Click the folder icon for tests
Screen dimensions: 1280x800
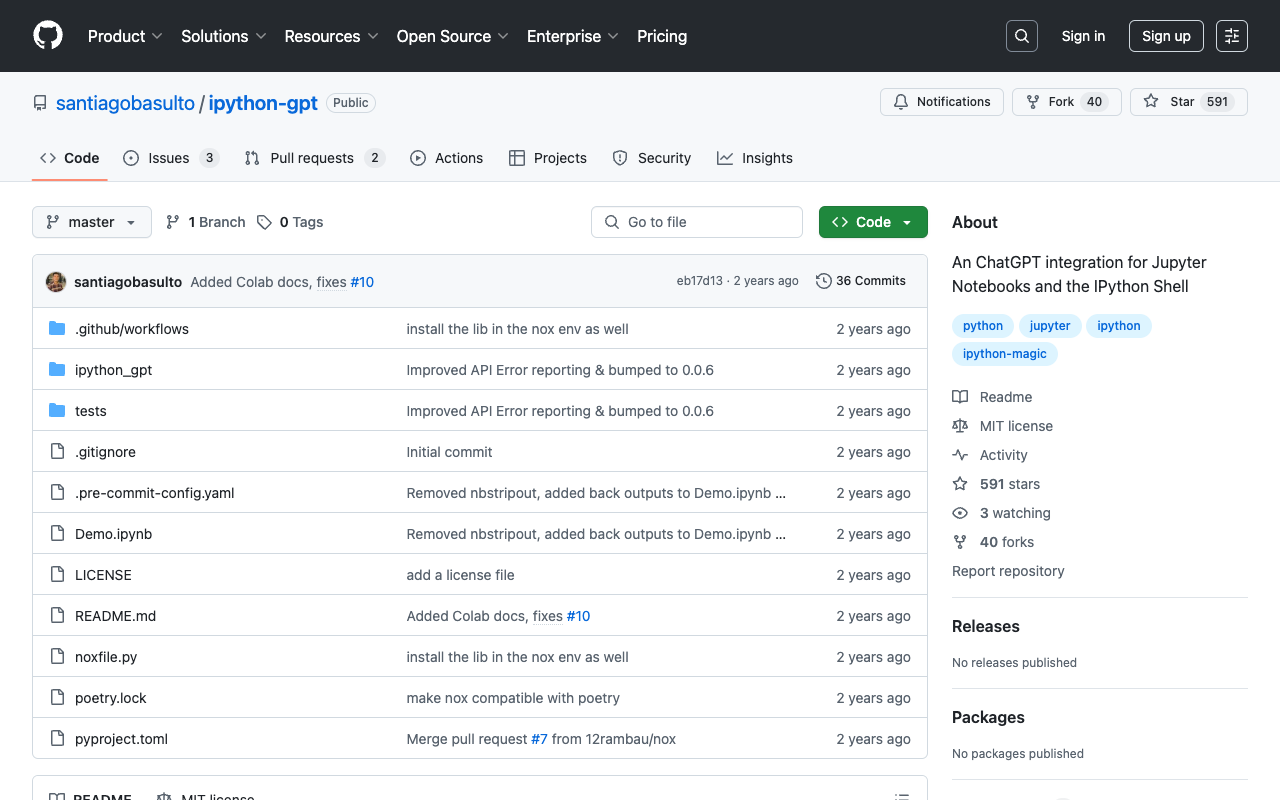(x=57, y=411)
